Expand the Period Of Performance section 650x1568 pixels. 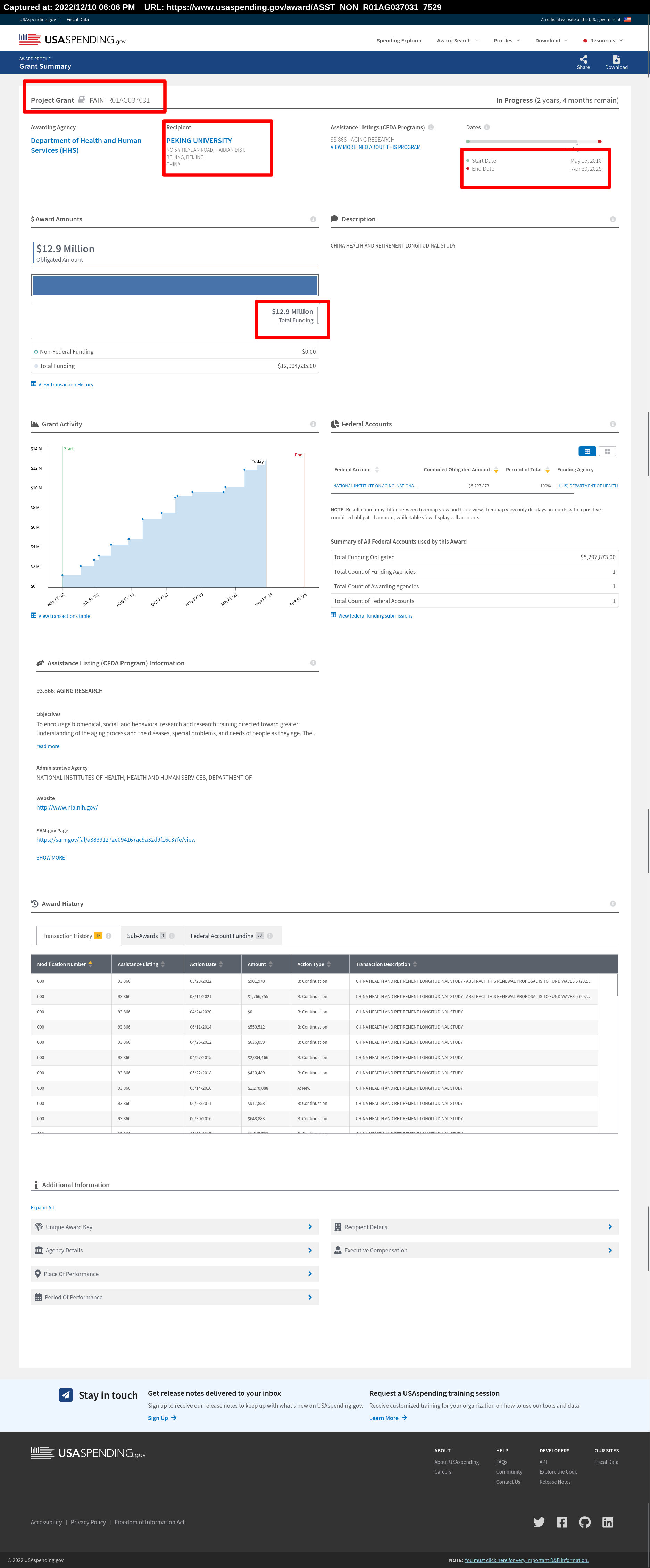[x=175, y=1297]
